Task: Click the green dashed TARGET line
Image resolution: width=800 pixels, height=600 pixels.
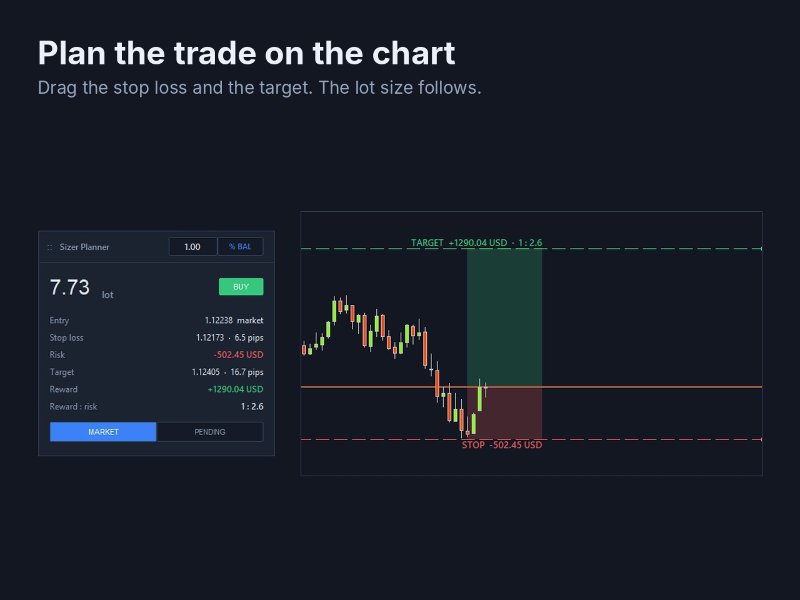Action: click(652, 249)
